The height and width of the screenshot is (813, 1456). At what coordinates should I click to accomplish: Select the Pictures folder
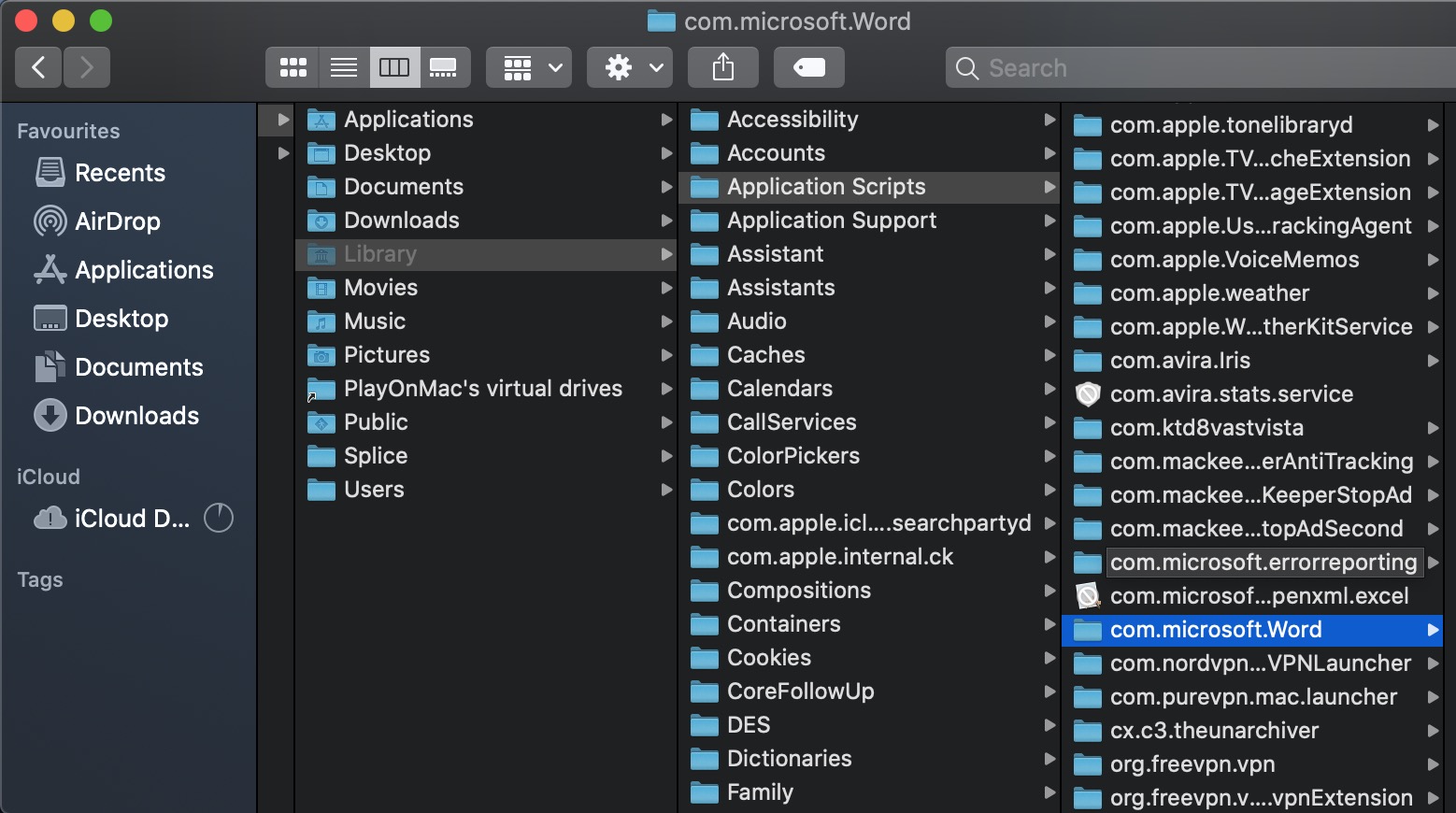[x=485, y=355]
